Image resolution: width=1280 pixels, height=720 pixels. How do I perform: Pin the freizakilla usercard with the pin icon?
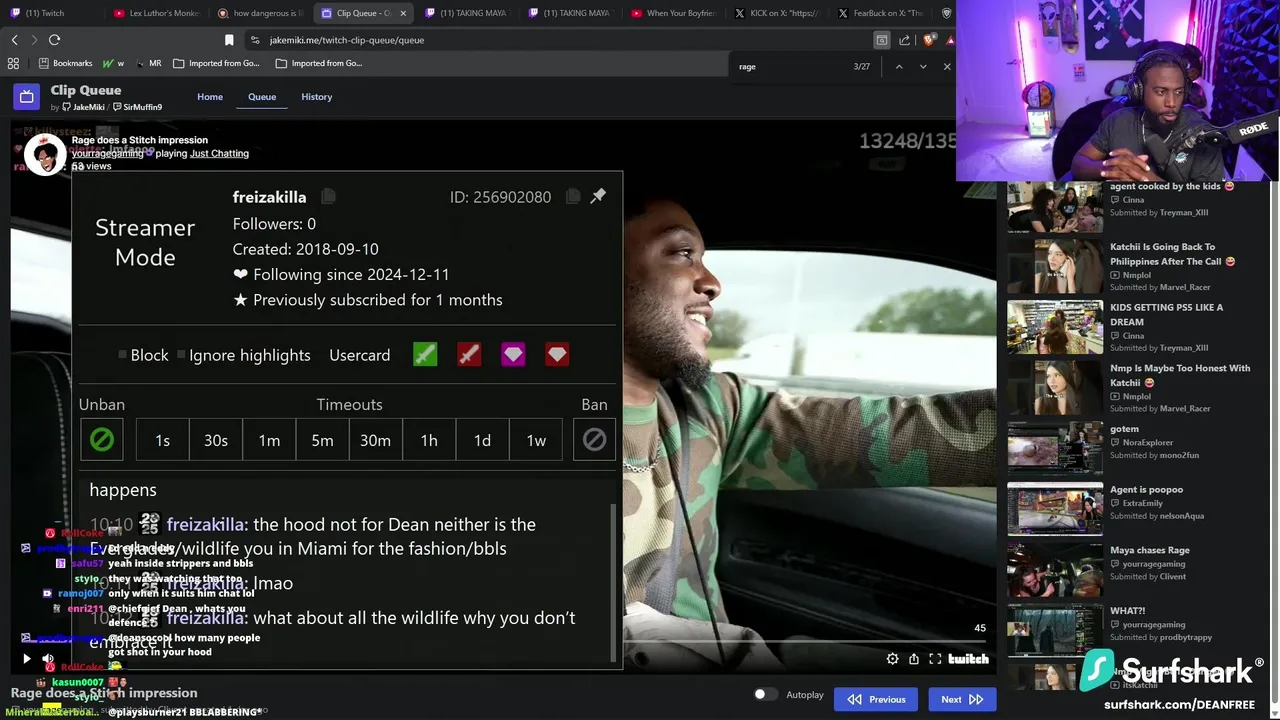(598, 196)
